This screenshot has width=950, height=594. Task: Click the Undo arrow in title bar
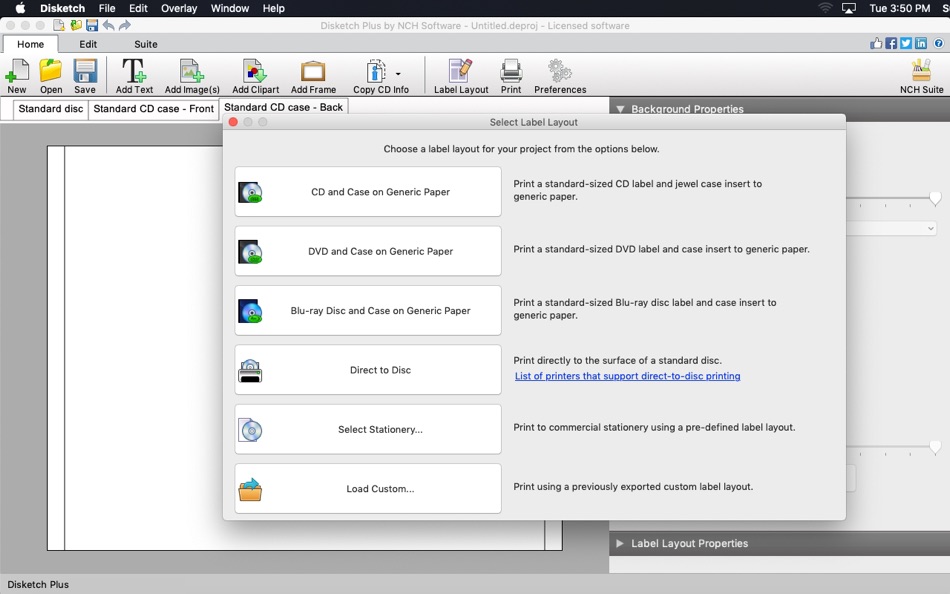click(108, 25)
